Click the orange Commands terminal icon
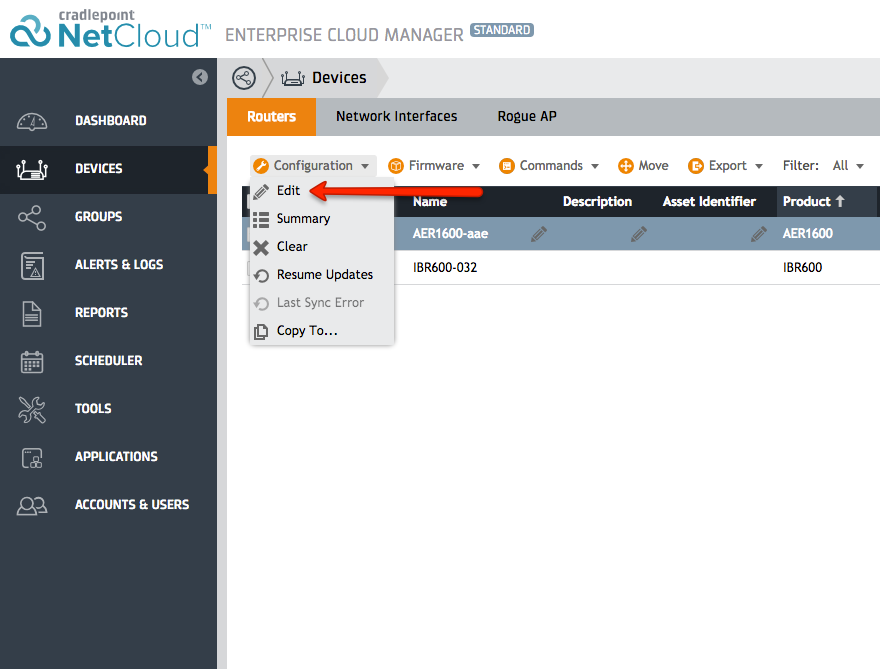Image resolution: width=880 pixels, height=669 pixels. coord(507,166)
